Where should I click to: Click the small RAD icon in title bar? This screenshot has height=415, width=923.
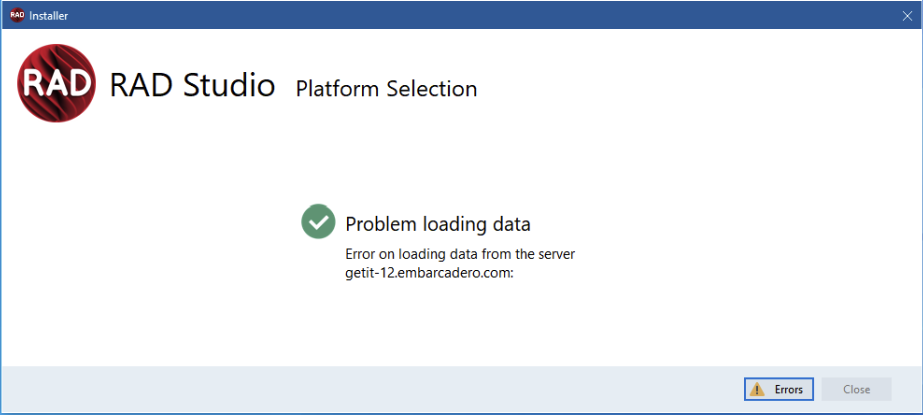[17, 15]
